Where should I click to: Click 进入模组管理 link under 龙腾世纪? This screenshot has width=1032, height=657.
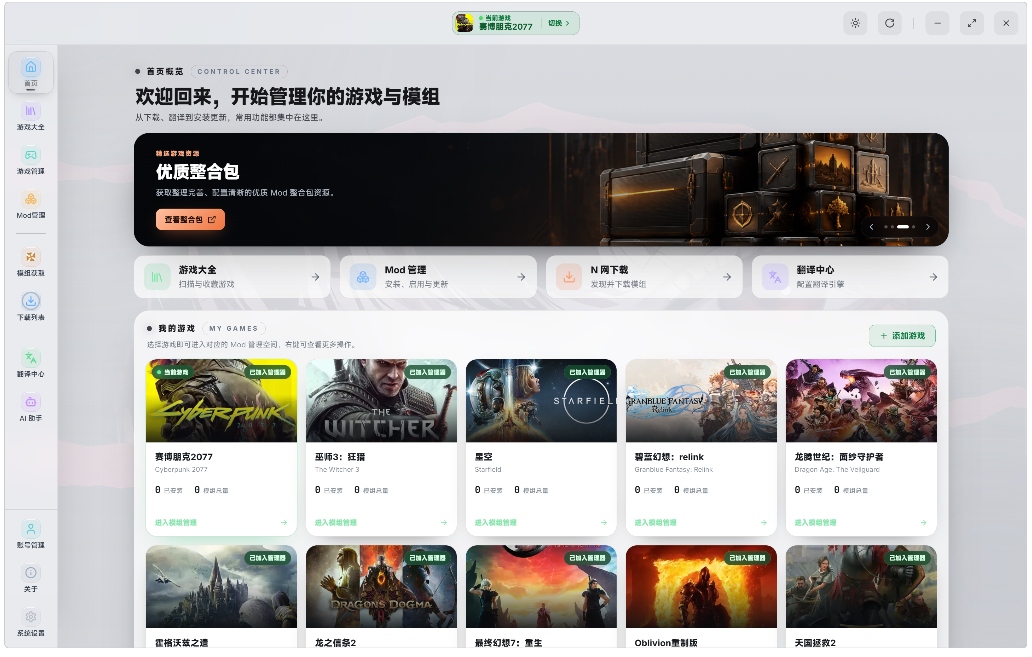(815, 523)
